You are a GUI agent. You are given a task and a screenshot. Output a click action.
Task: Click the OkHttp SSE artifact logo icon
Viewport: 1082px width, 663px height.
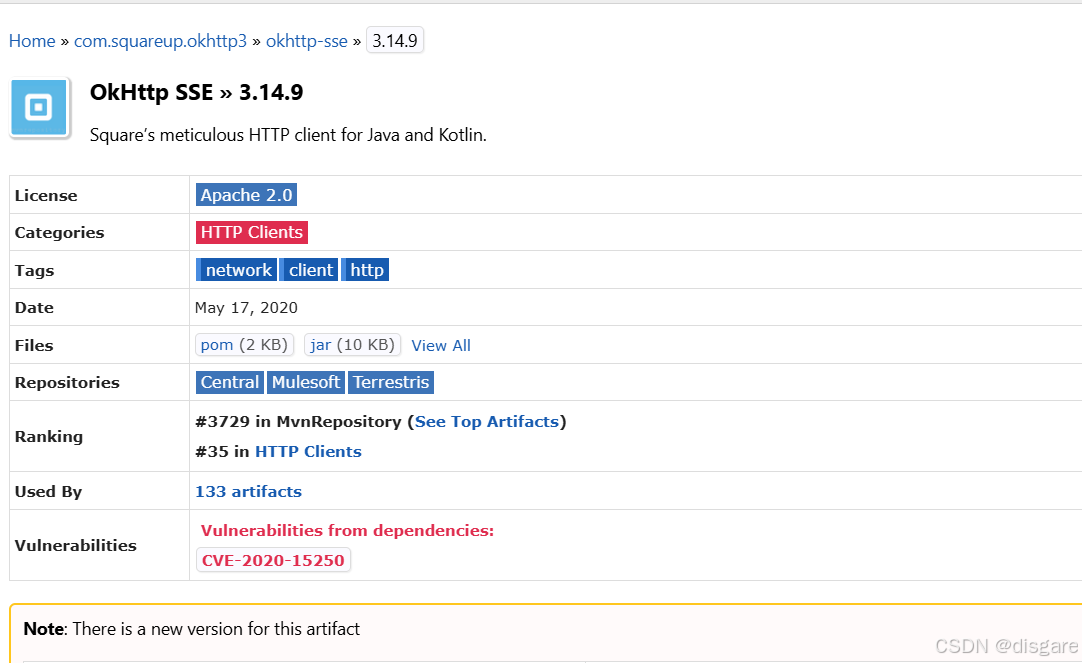tap(40, 107)
